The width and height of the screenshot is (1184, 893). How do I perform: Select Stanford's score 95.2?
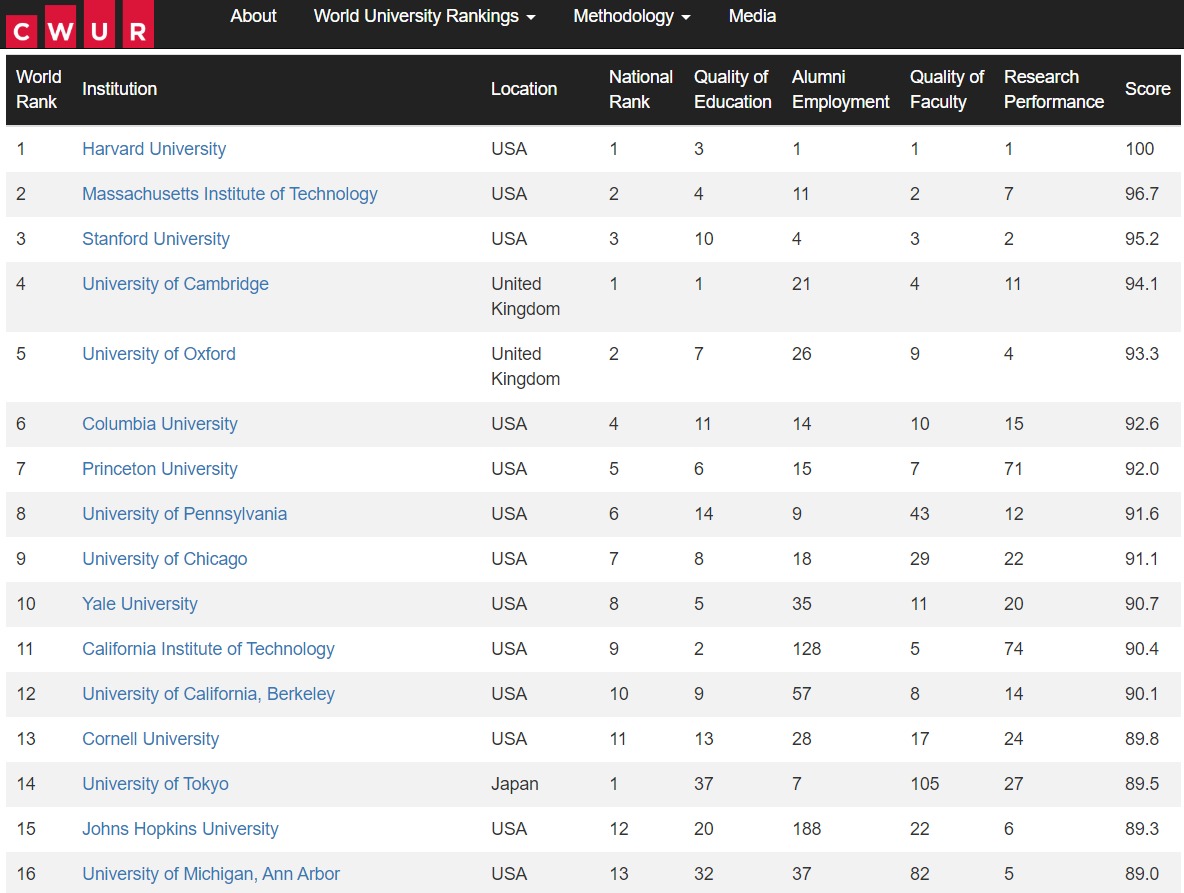tap(1142, 239)
